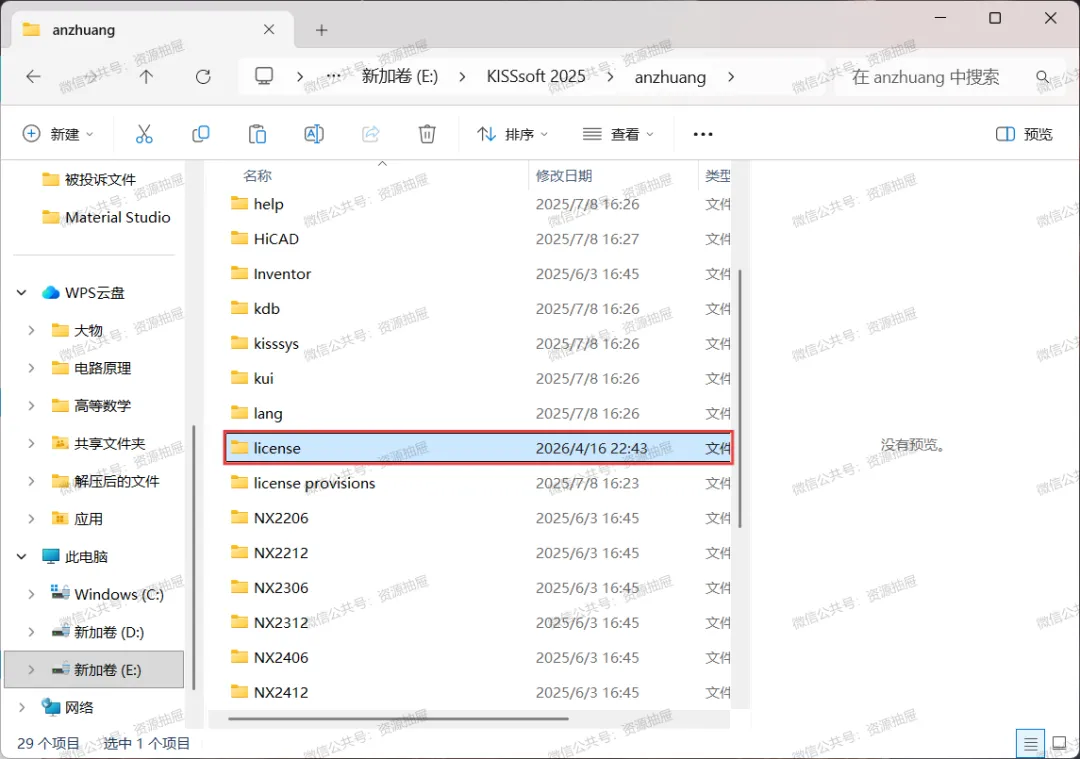
Task: Go back with the back arrow
Action: pyautogui.click(x=33, y=76)
